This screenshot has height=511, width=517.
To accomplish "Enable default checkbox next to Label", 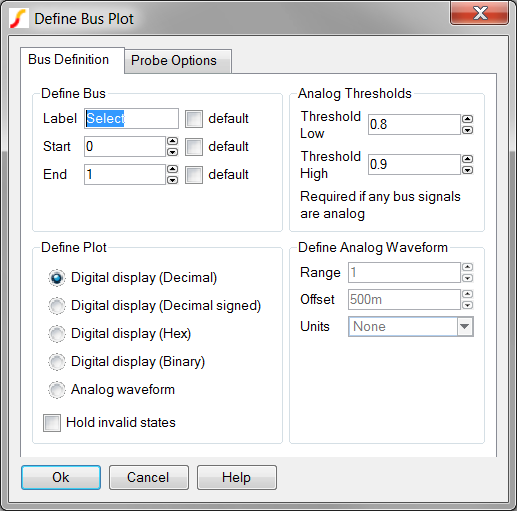I will coord(194,119).
